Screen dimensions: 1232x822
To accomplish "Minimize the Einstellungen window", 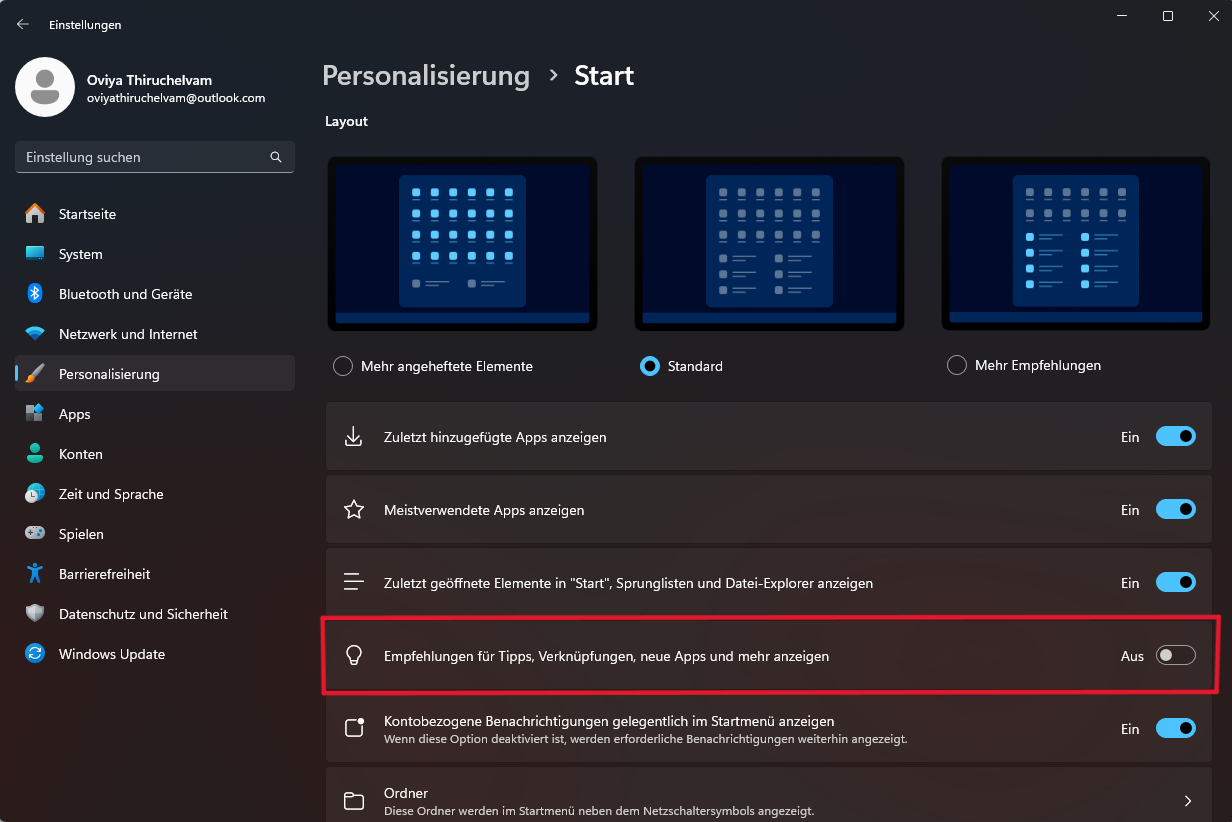I will [x=1122, y=16].
